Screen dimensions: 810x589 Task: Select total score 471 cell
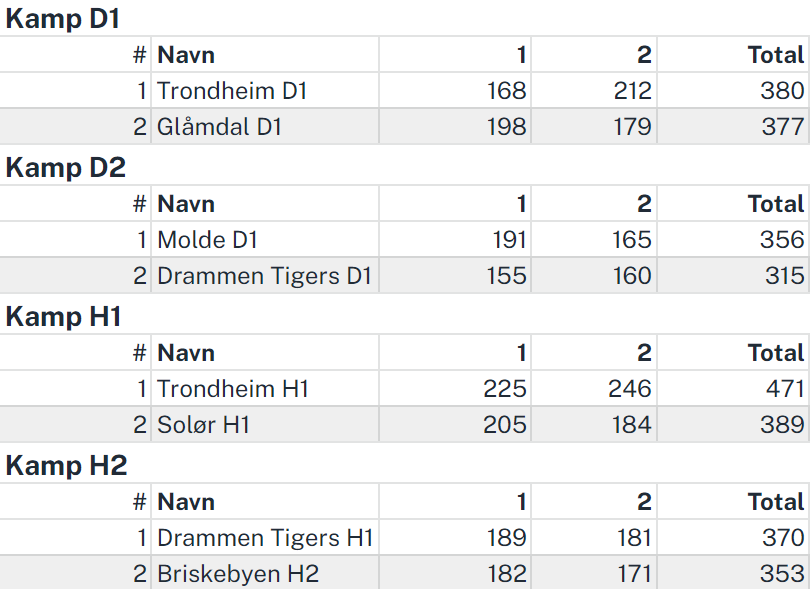(785, 389)
